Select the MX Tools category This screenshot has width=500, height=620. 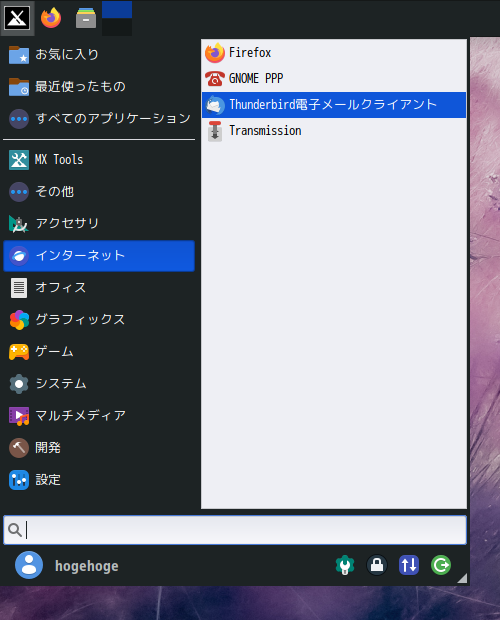coord(99,160)
